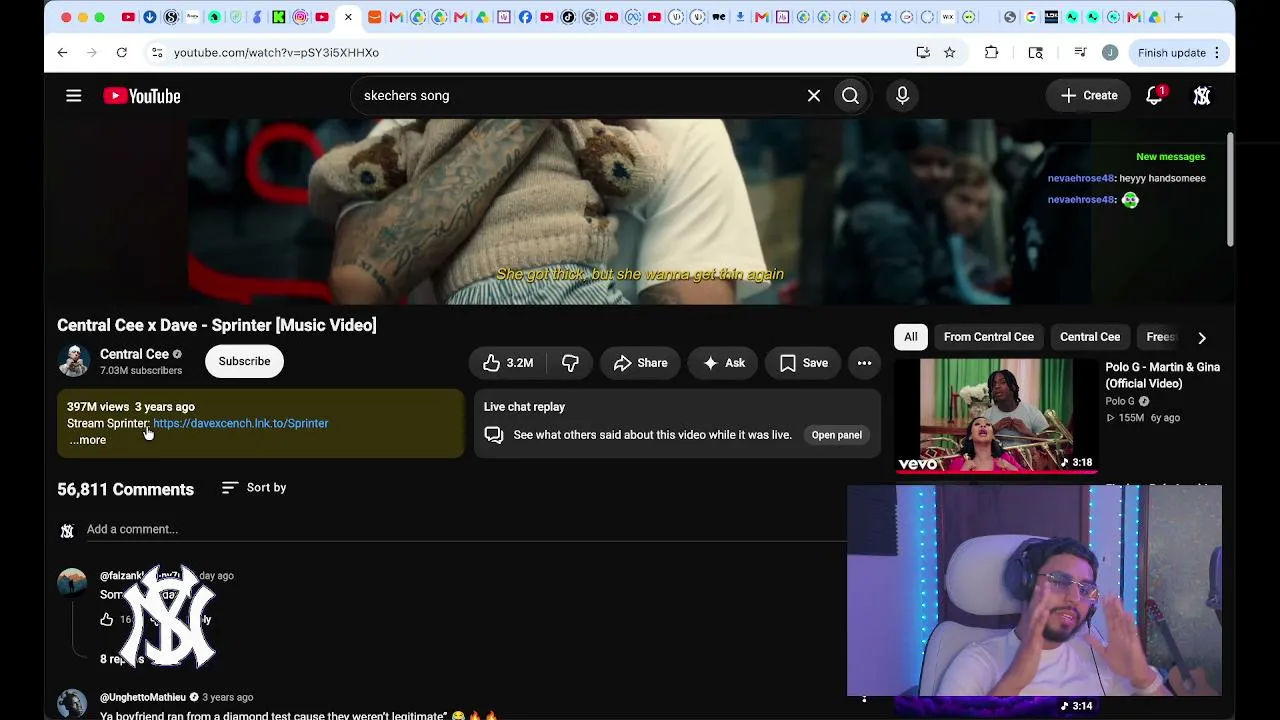Open the Polo G - Martin & Gina title
Image resolution: width=1280 pixels, height=720 pixels.
coord(1162,375)
